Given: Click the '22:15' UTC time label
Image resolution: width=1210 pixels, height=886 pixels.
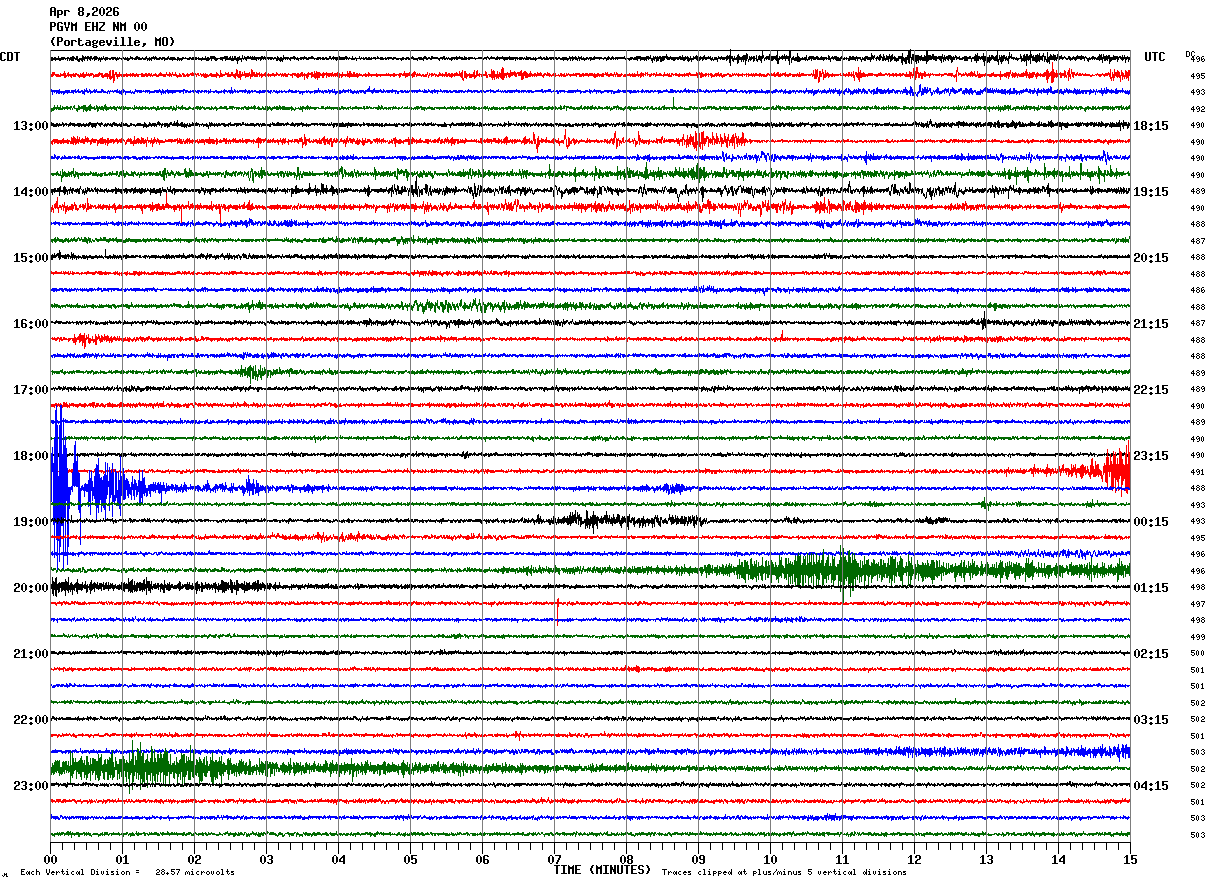Looking at the screenshot, I should [x=1151, y=390].
